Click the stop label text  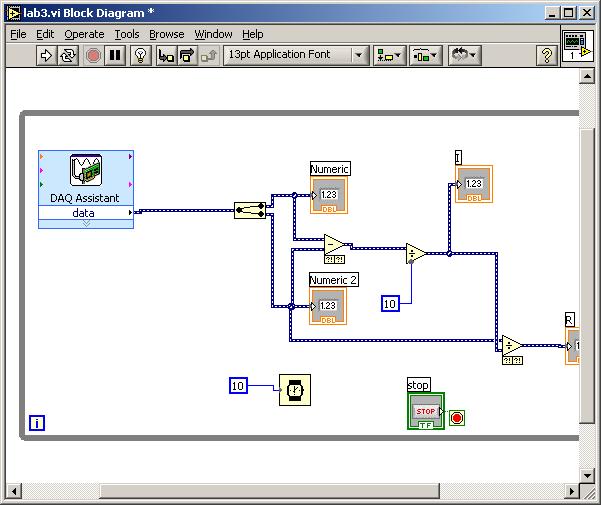419,385
